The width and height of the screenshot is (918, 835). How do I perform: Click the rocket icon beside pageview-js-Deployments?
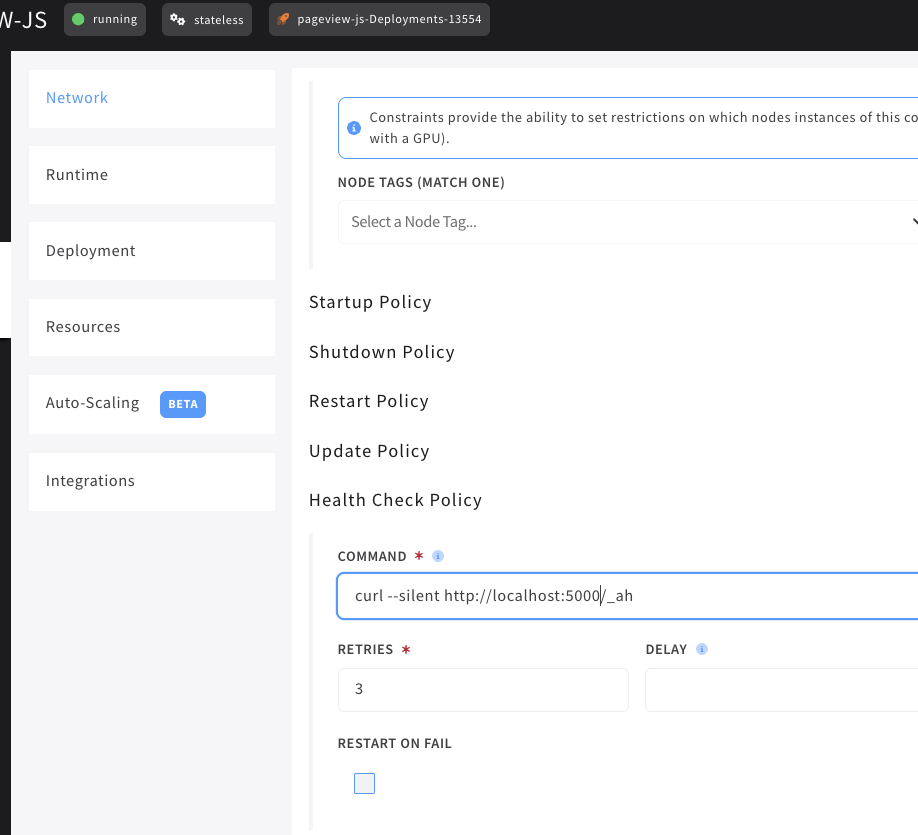click(x=284, y=20)
